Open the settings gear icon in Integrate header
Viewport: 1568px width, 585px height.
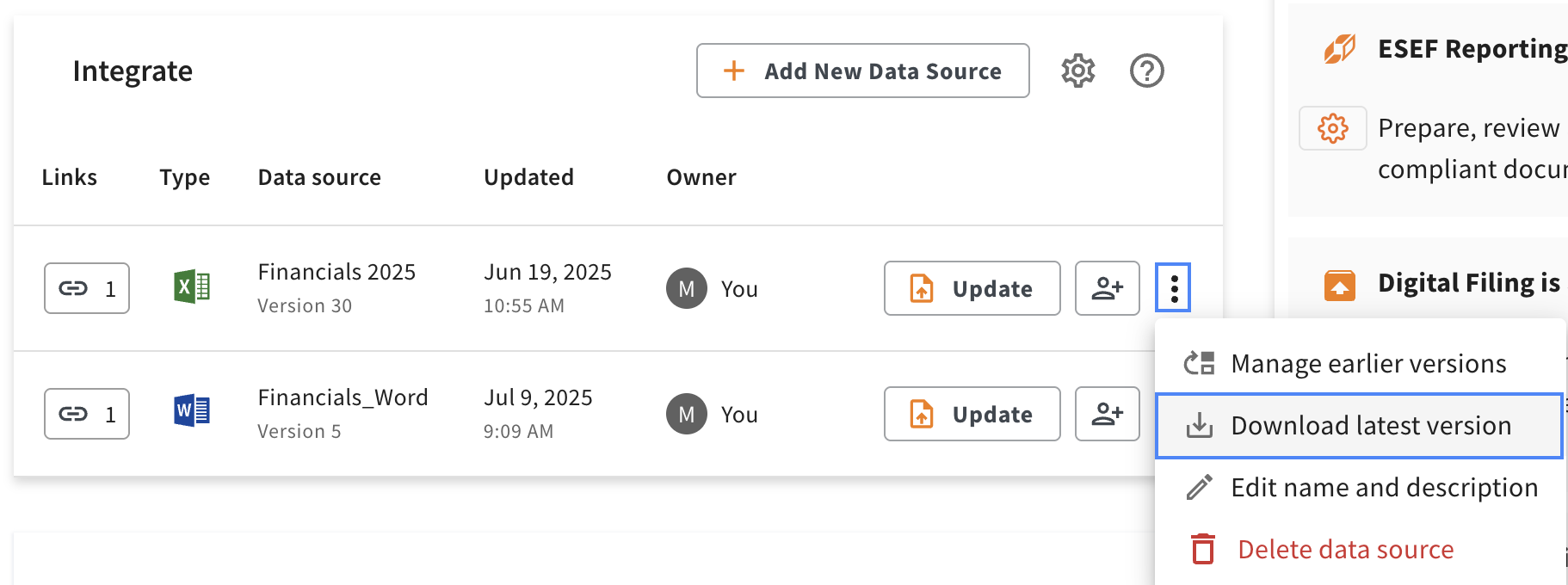point(1077,71)
